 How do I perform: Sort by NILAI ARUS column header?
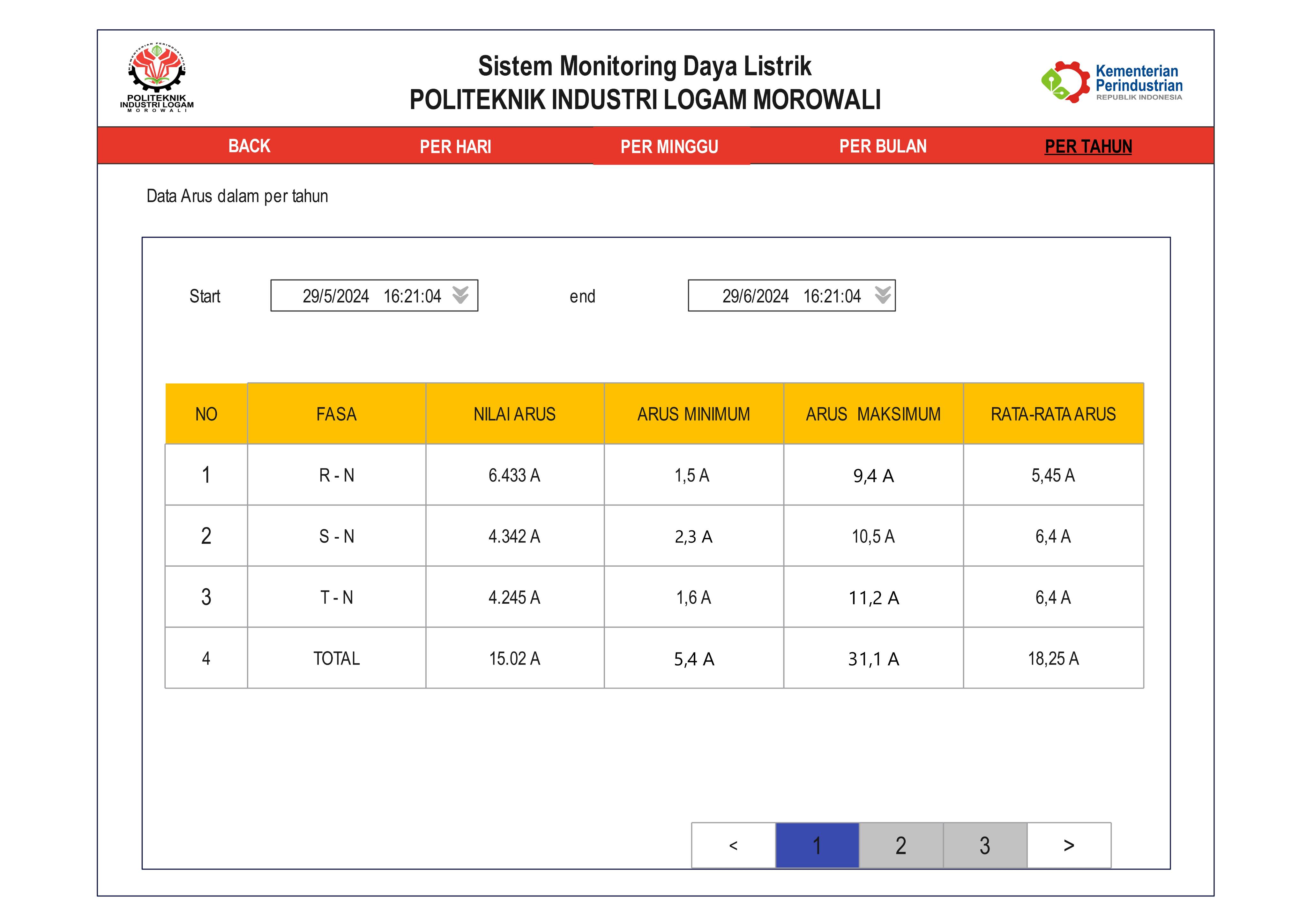tap(515, 414)
